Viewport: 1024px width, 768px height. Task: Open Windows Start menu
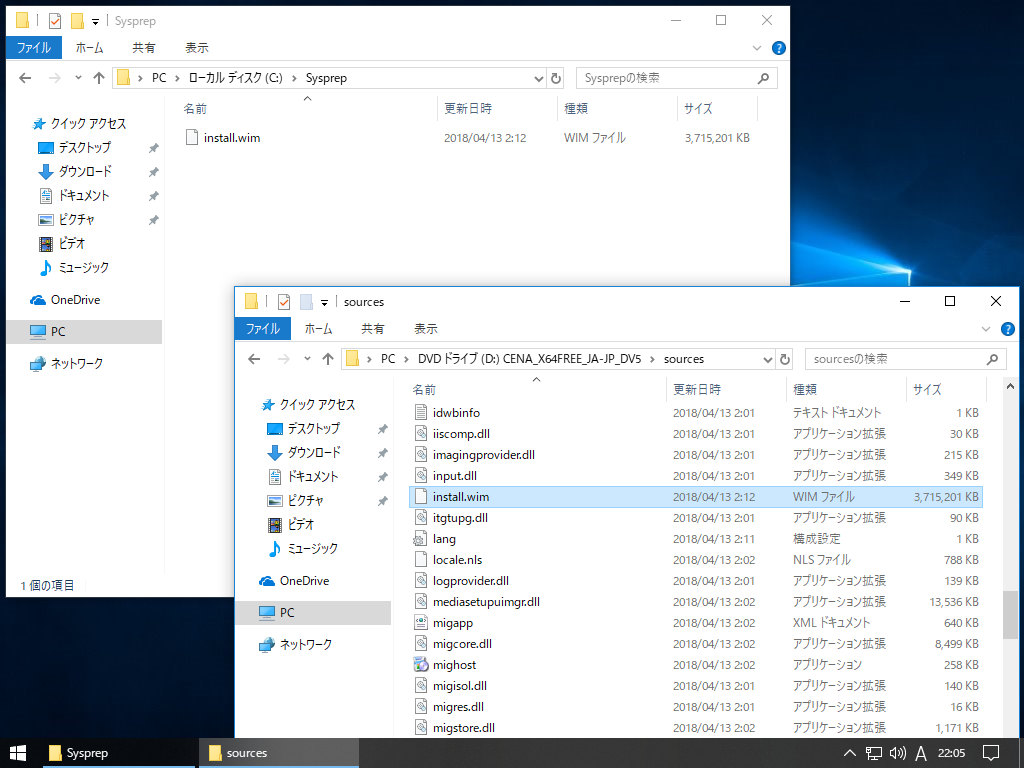(18, 753)
